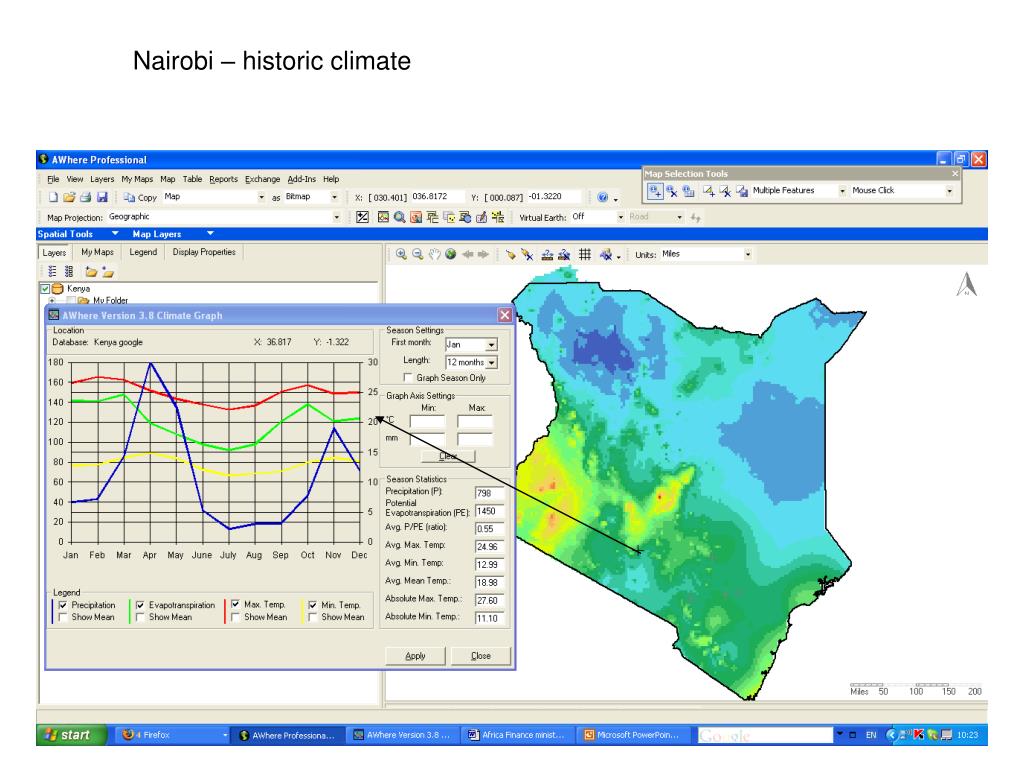Open the Map Projection dropdown
Screen dimensions: 1024x768
tap(336, 217)
